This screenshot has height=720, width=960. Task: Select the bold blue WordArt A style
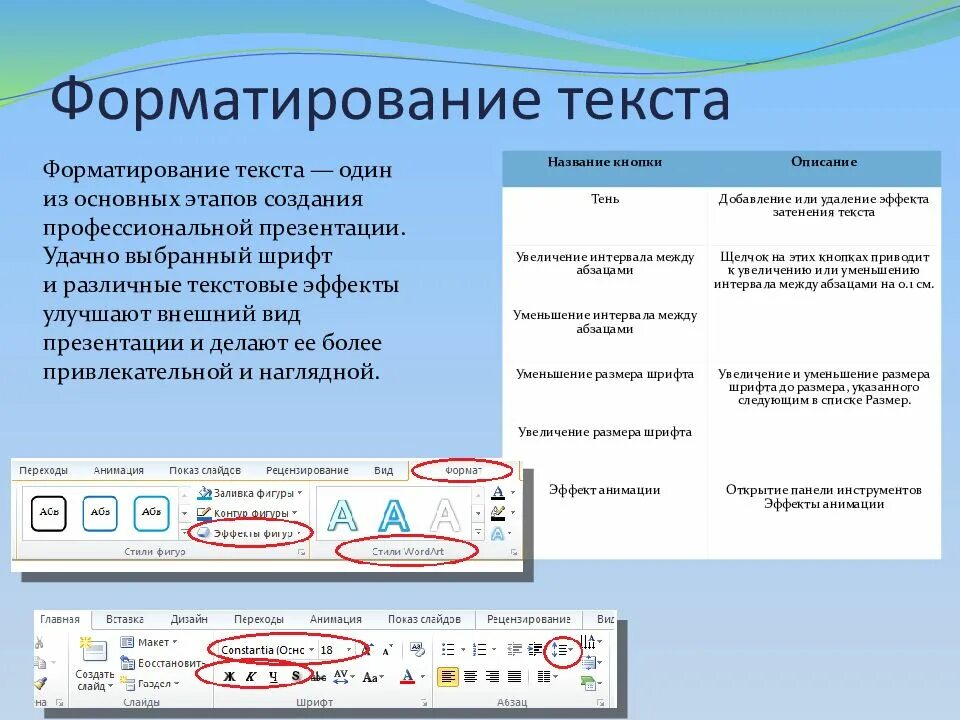[x=394, y=515]
